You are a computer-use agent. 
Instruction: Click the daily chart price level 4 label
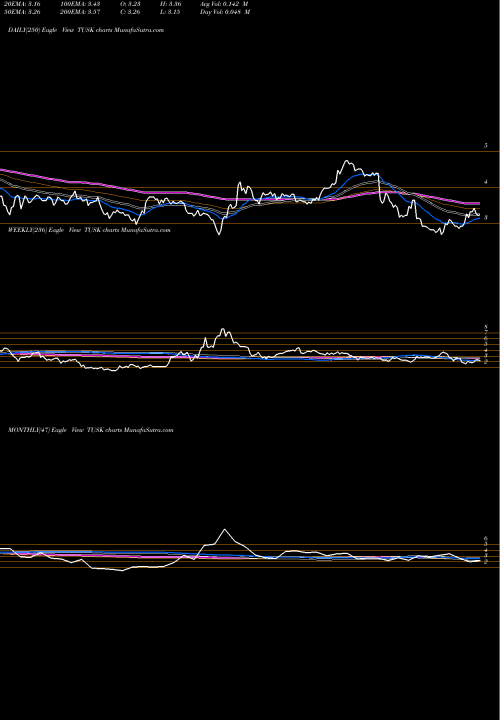pos(486,182)
